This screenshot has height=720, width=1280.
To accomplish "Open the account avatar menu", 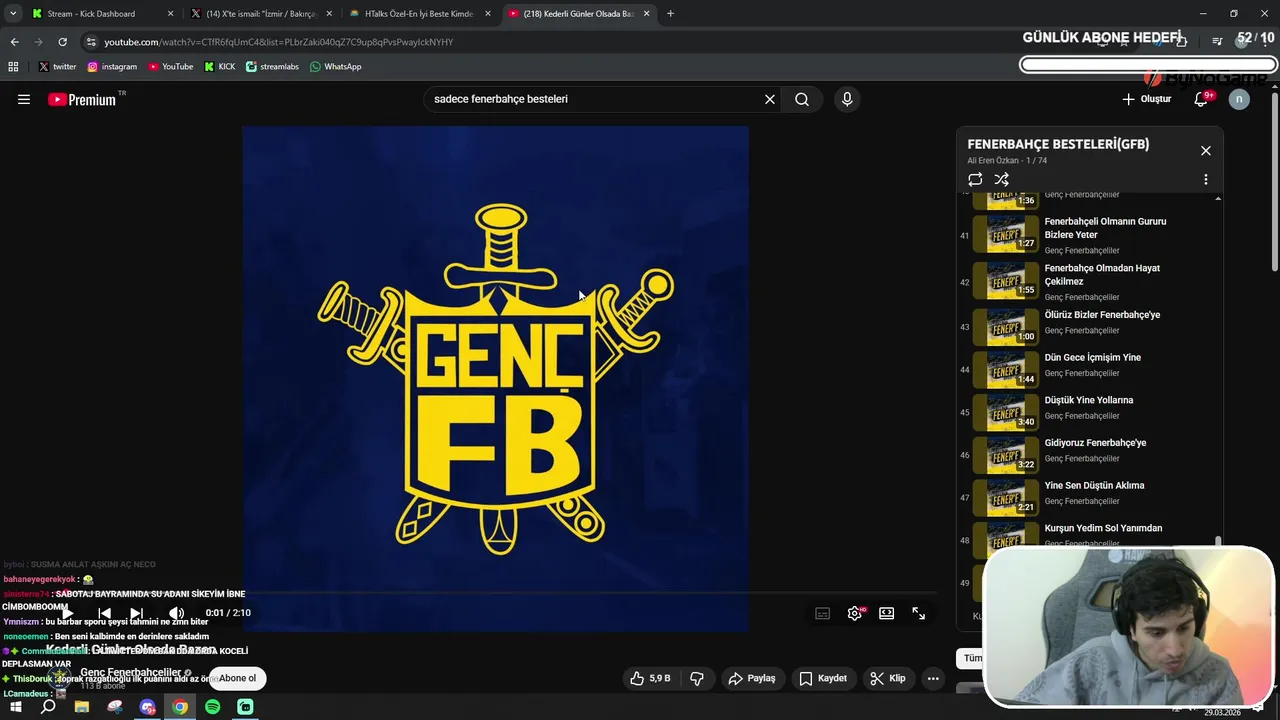I will [1239, 99].
